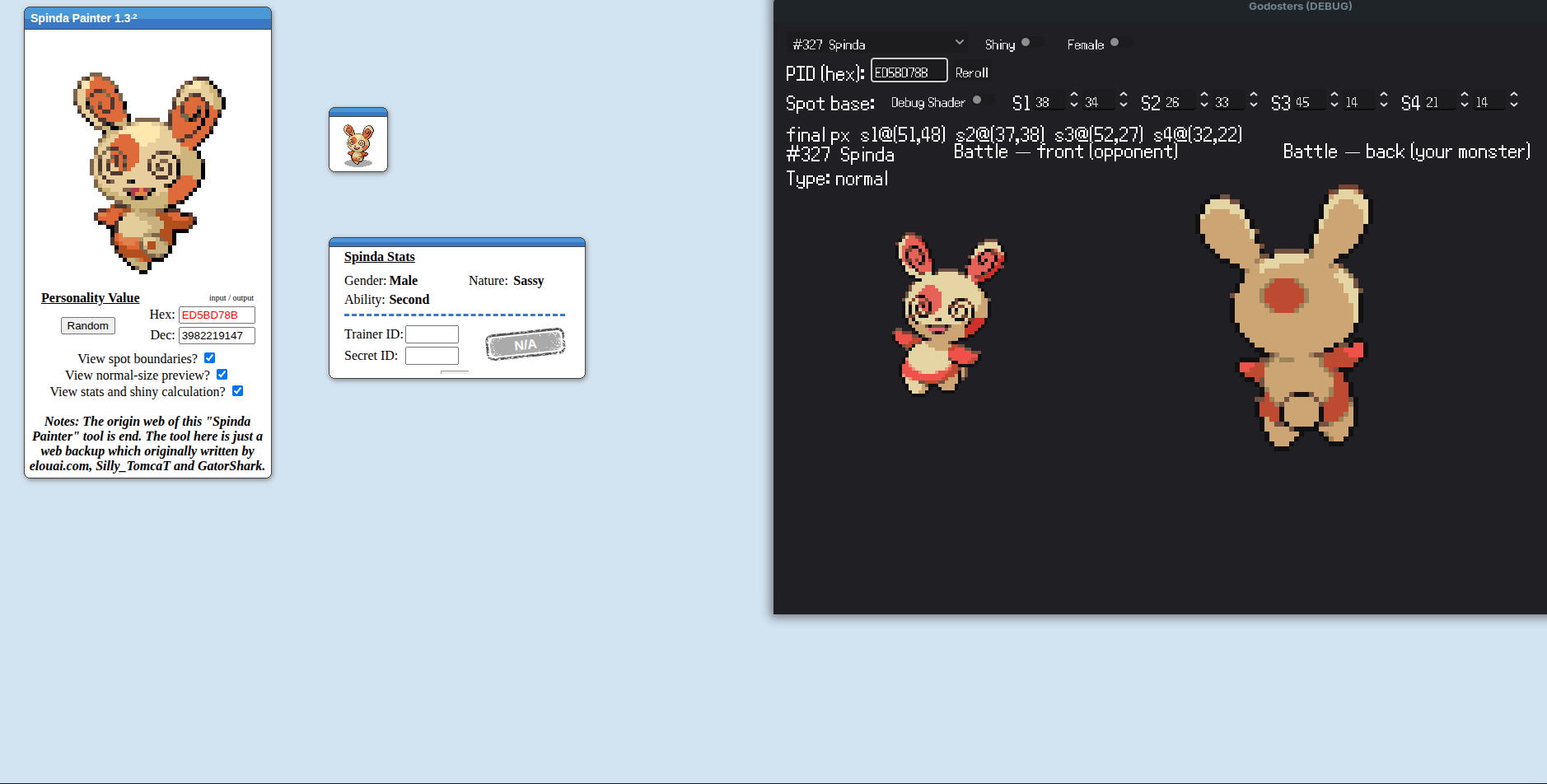
Task: Click the Gender: Male text
Action: [x=381, y=281]
